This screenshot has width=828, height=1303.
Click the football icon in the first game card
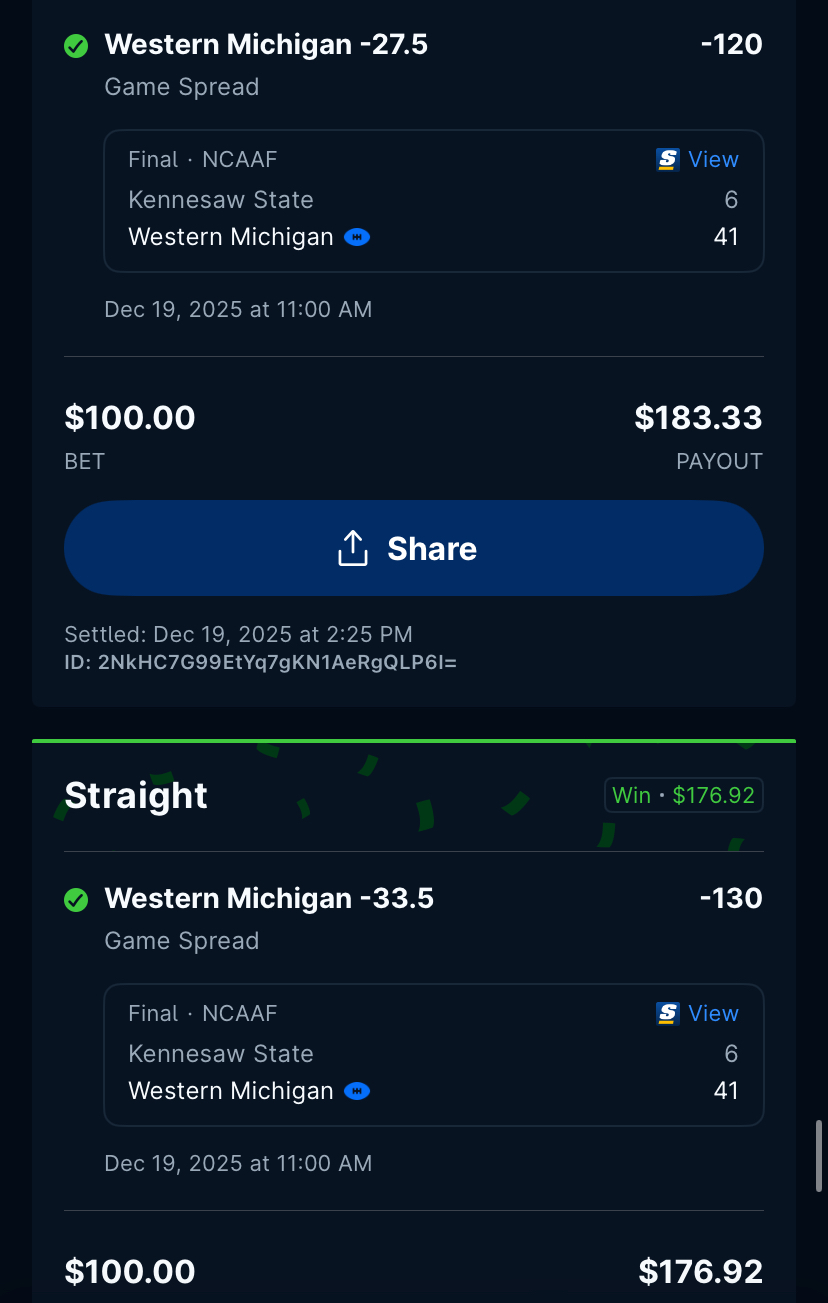(x=357, y=237)
